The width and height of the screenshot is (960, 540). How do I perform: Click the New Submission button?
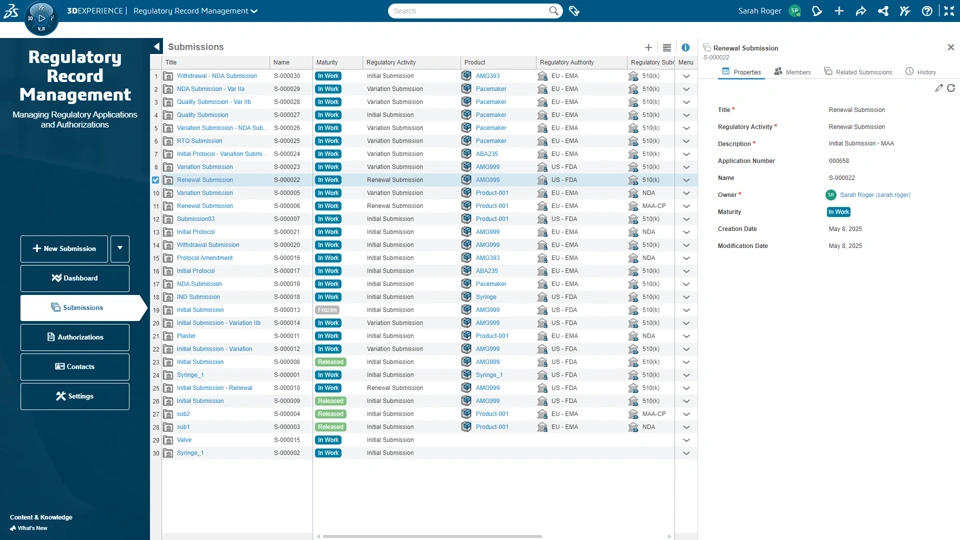[x=64, y=249]
